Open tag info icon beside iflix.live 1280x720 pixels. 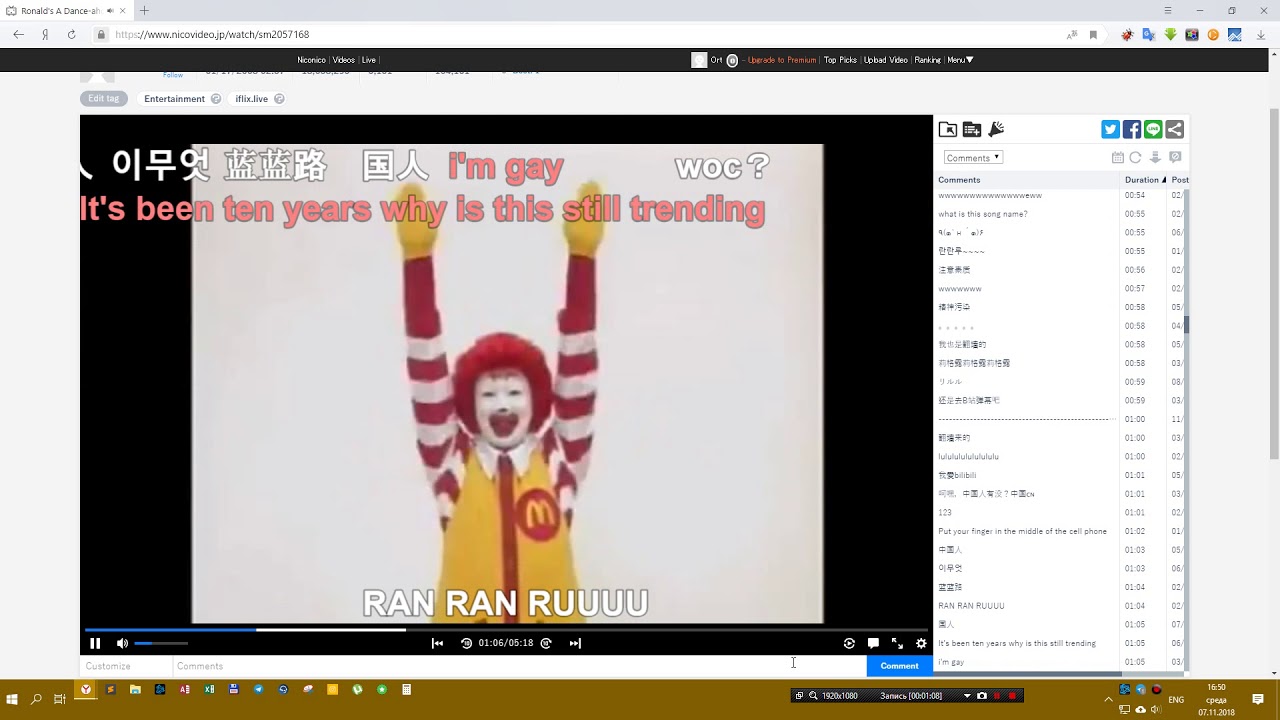click(279, 99)
